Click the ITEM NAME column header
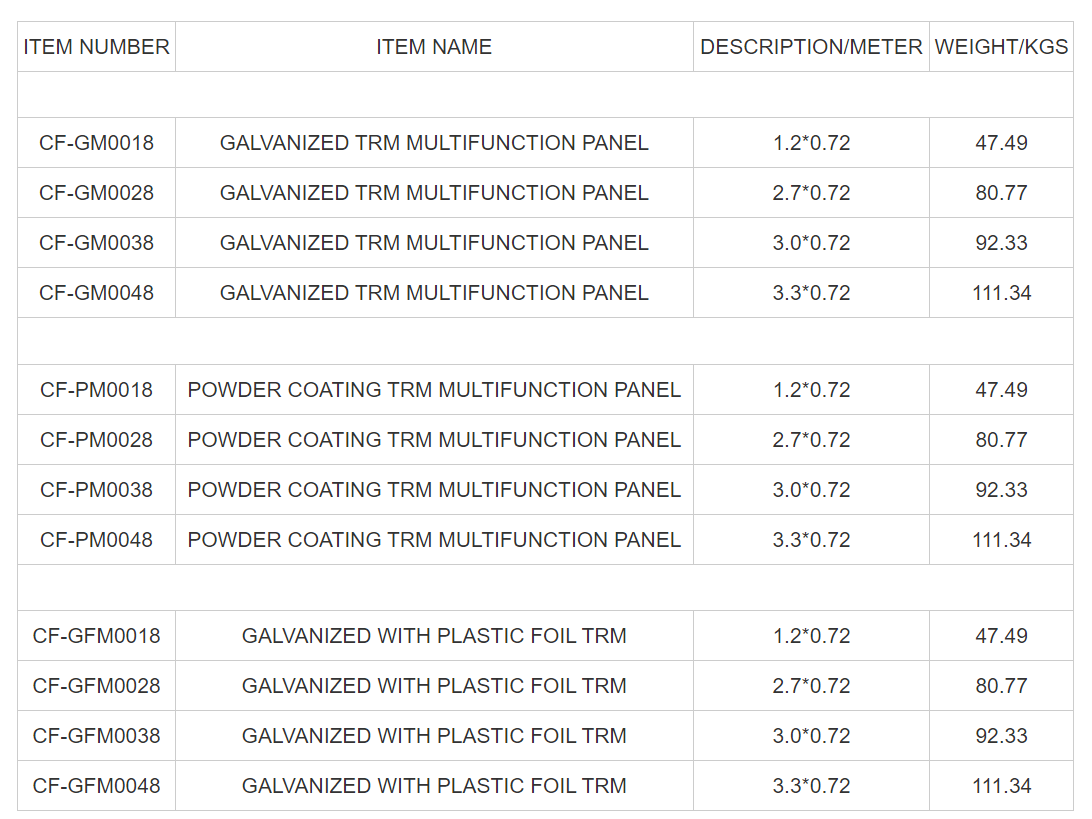 coord(434,47)
